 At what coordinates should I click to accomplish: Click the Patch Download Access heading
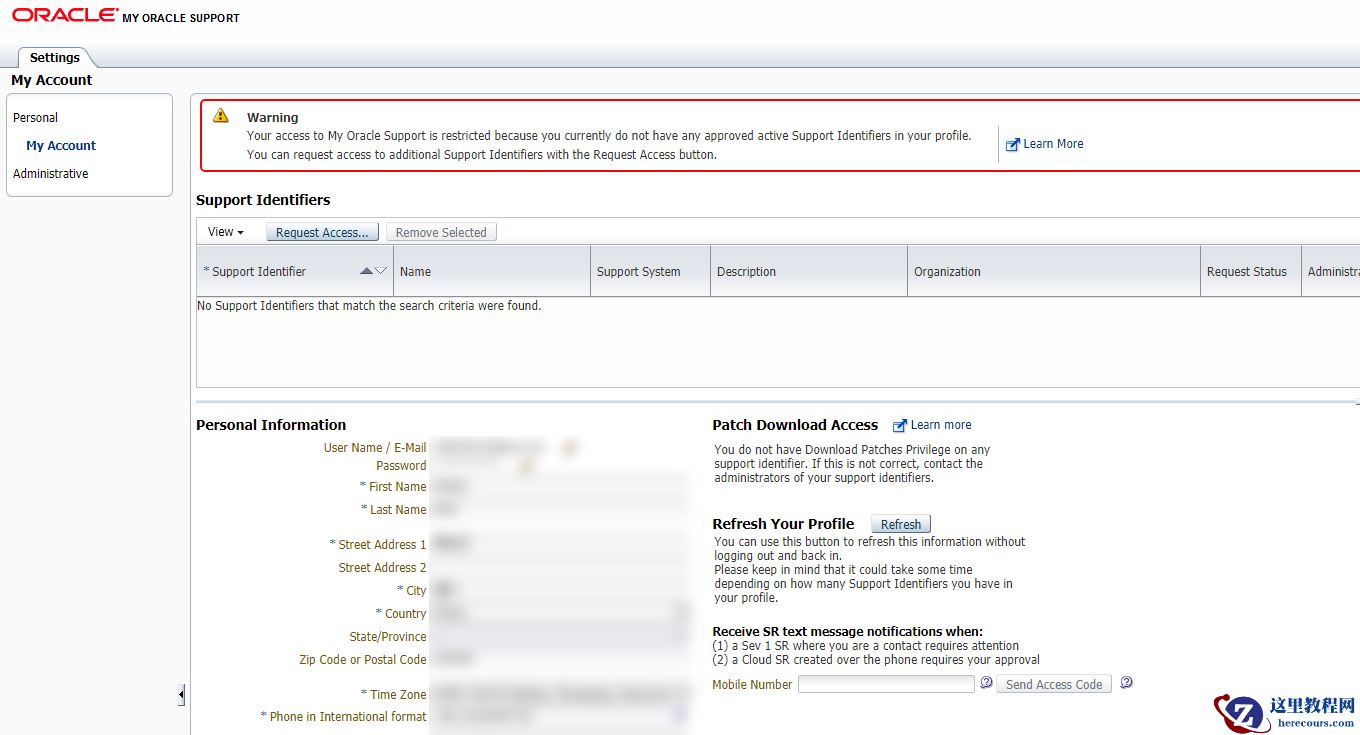click(795, 425)
